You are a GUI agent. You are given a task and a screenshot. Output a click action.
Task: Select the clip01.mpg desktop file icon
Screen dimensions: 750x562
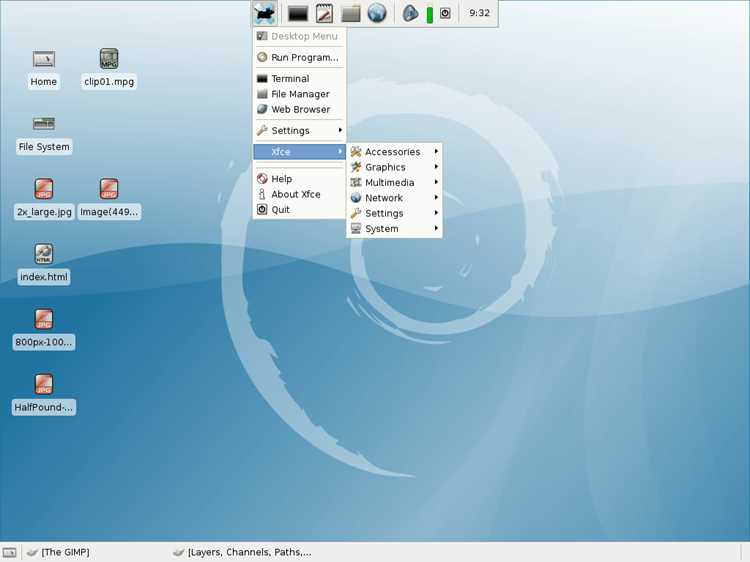(x=109, y=68)
